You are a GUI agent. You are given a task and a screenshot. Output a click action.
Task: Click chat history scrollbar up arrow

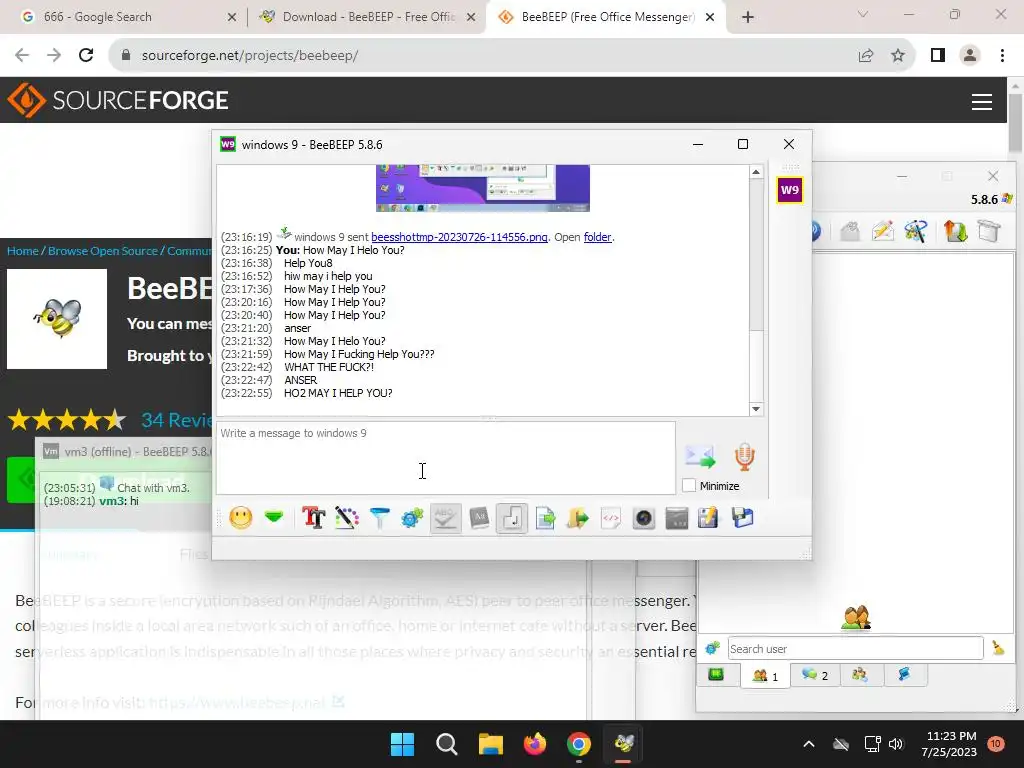[756, 172]
